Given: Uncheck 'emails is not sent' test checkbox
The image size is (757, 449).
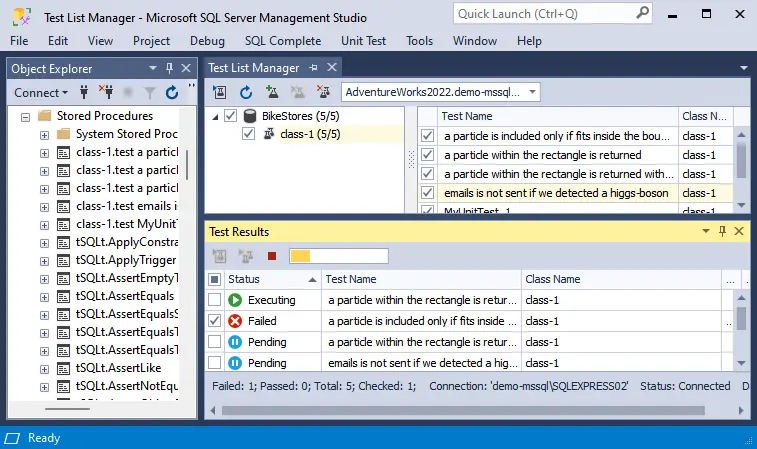Looking at the screenshot, I should click(427, 193).
